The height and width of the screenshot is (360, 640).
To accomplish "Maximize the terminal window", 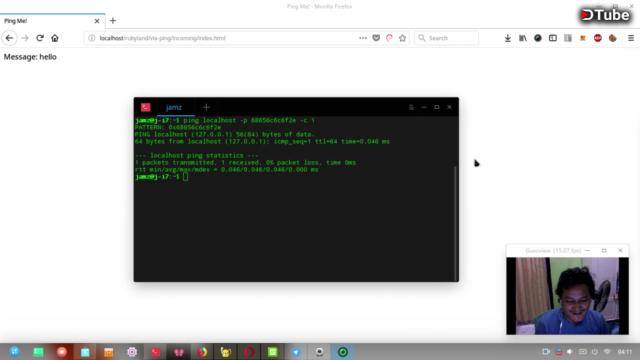I will pos(437,107).
